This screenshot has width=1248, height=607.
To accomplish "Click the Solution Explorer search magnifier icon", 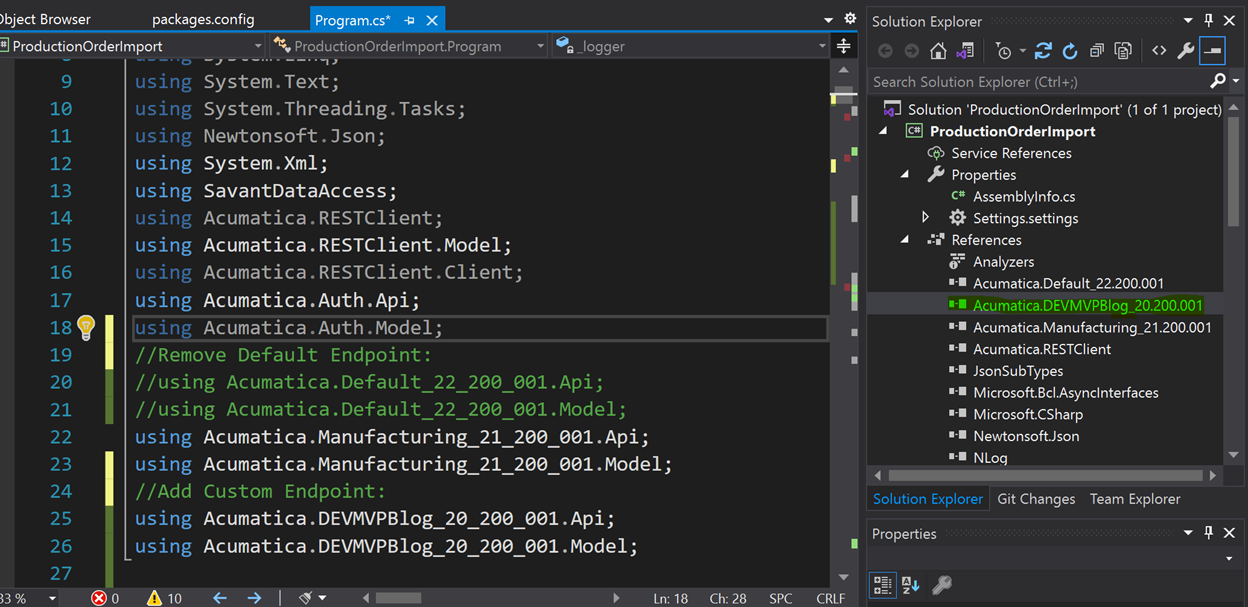I will tap(1217, 81).
